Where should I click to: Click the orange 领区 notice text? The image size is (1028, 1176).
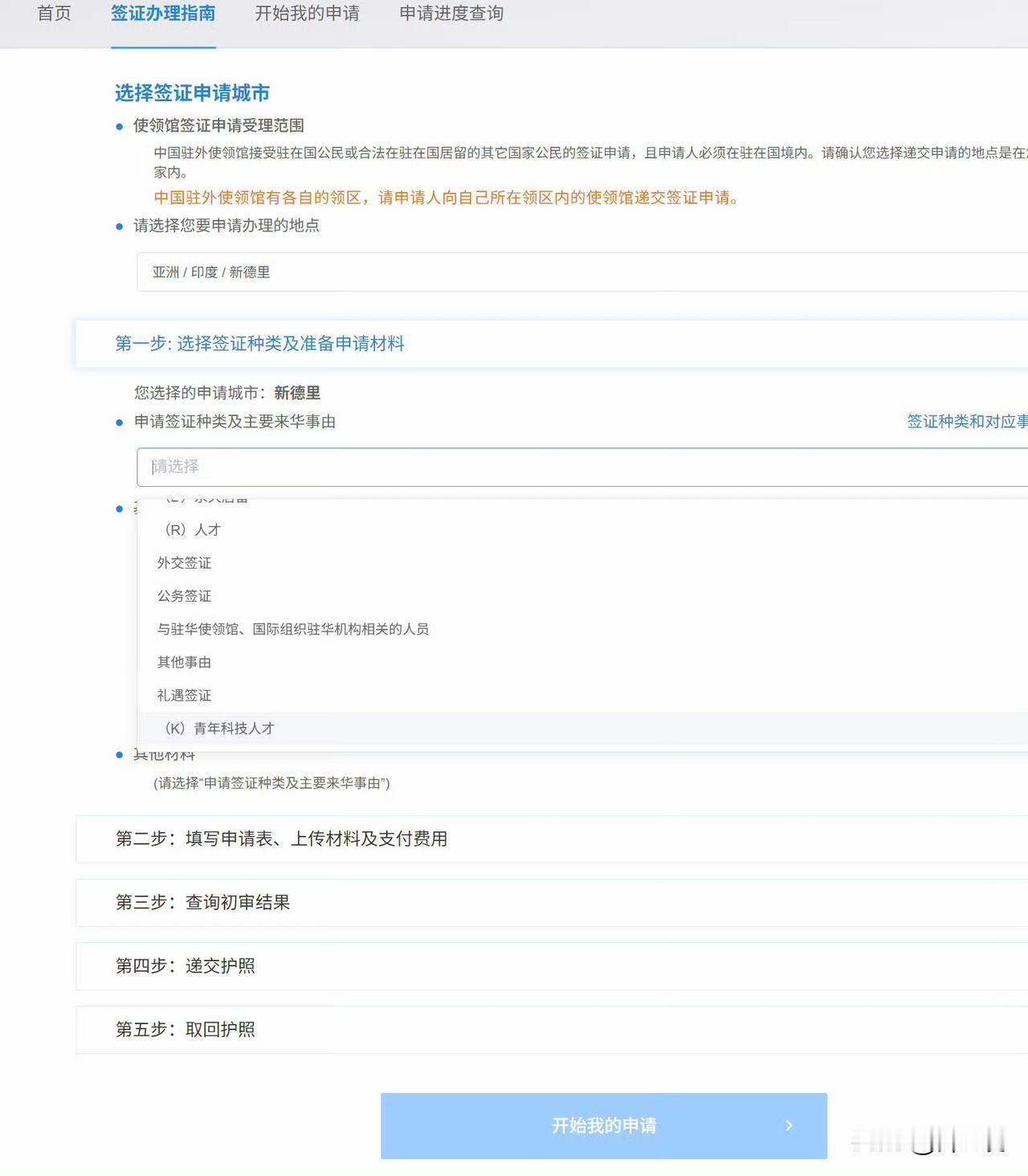(x=447, y=198)
